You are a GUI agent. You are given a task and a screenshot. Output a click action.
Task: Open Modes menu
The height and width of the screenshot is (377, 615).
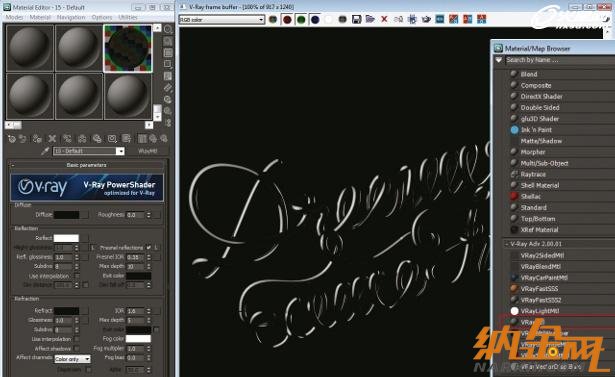click(15, 17)
